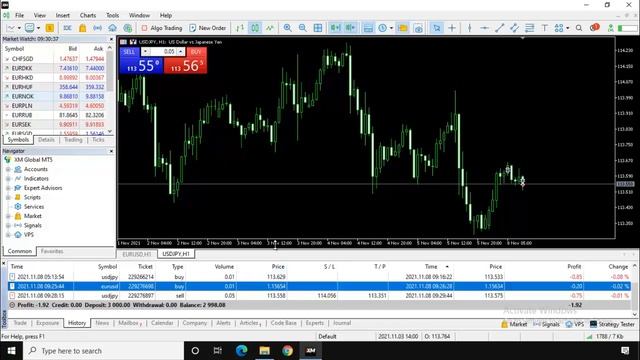The height and width of the screenshot is (360, 640).
Task: Open Details tab in Market Watch
Action: 46,140
